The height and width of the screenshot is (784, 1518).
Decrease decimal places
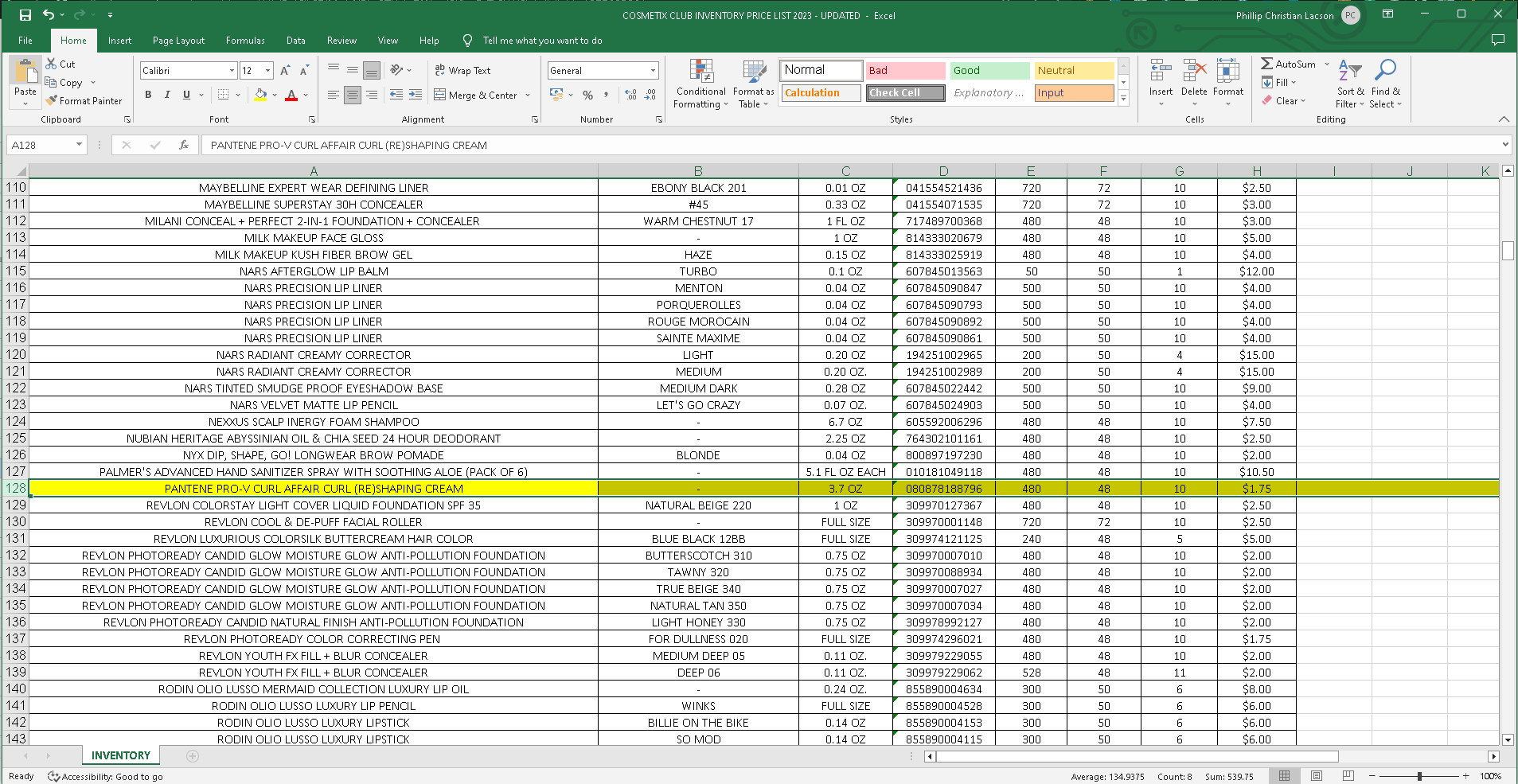click(650, 95)
